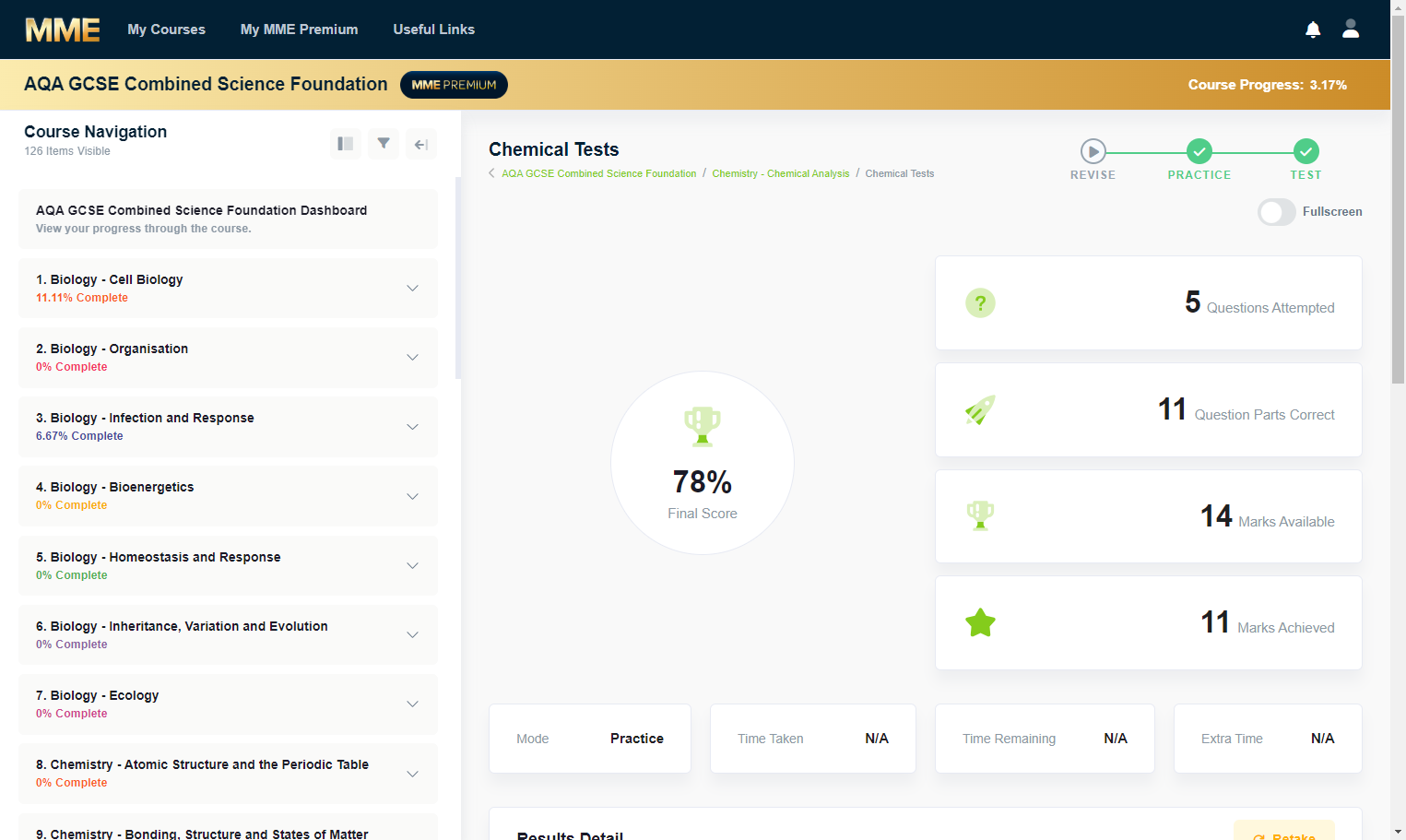Select the Practice checkmark step
Viewport: 1406px width, 840px height.
click(x=1199, y=151)
